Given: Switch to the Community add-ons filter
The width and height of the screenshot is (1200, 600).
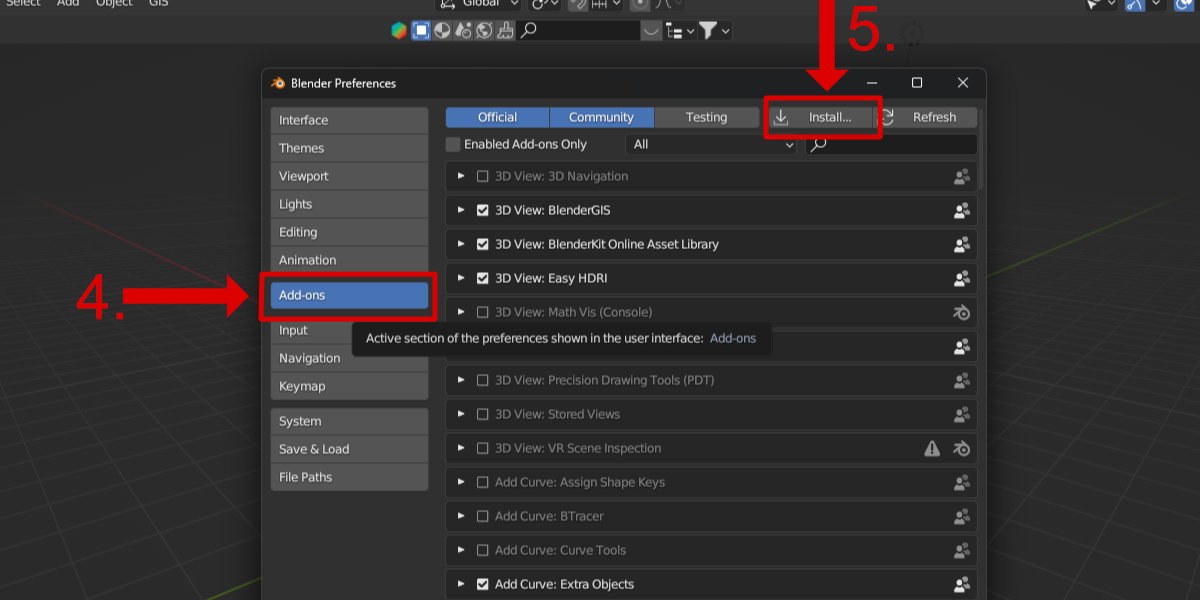Looking at the screenshot, I should point(601,117).
